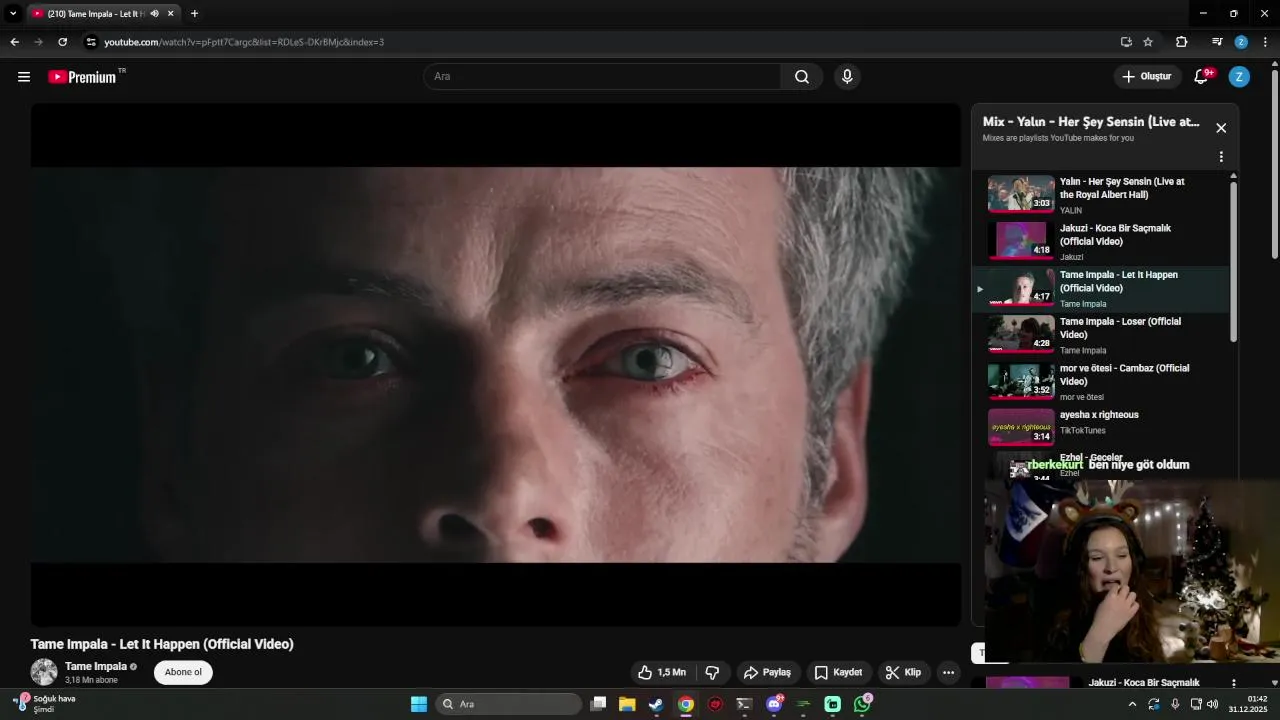Image resolution: width=1280 pixels, height=720 pixels.
Task: Open YouTube notifications bell
Action: tap(1202, 77)
